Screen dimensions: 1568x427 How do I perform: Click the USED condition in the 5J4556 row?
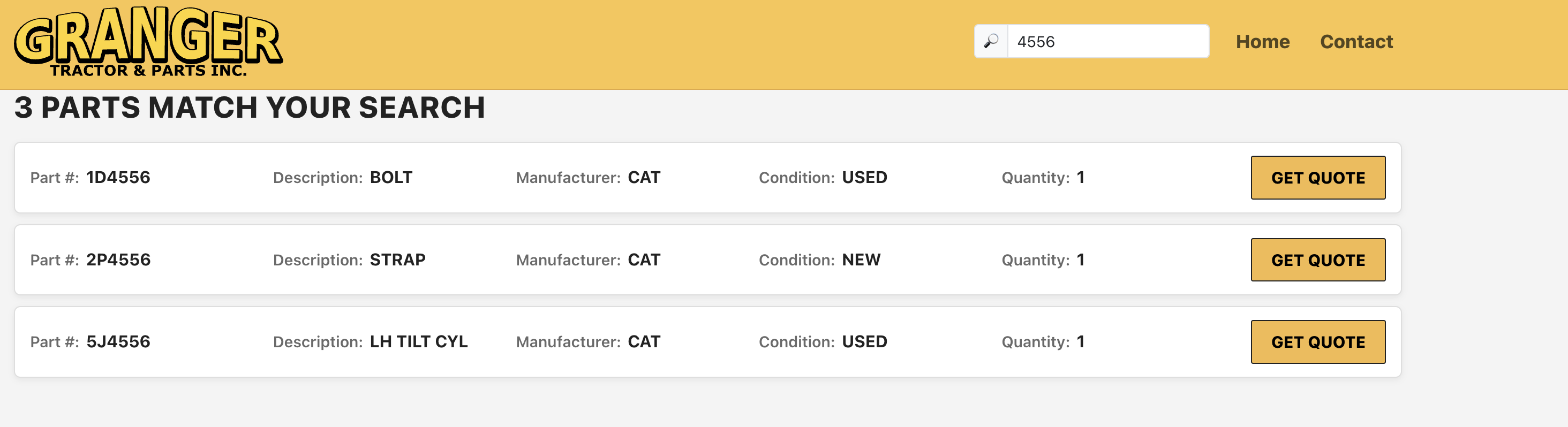coord(864,342)
